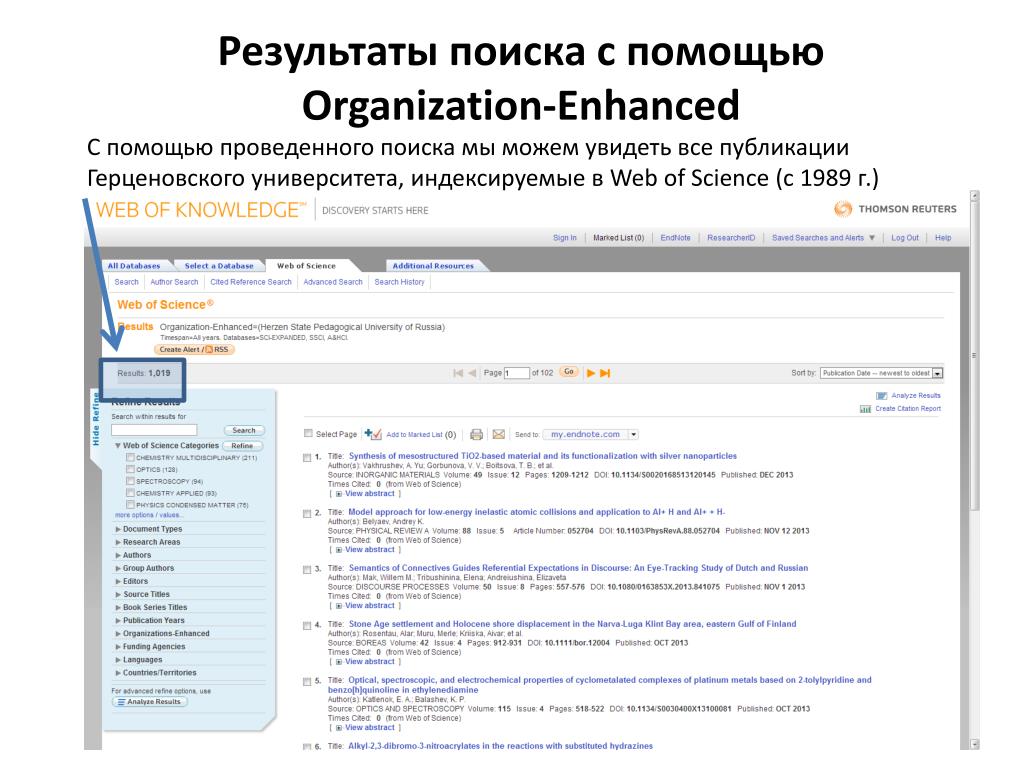The image size is (1024, 768).
Task: Check the box for result 4
Action: [x=307, y=626]
